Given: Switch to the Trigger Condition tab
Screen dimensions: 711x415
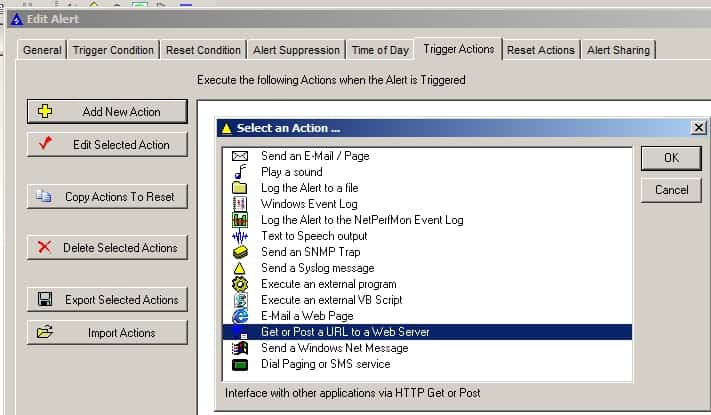Looking at the screenshot, I should tap(113, 50).
